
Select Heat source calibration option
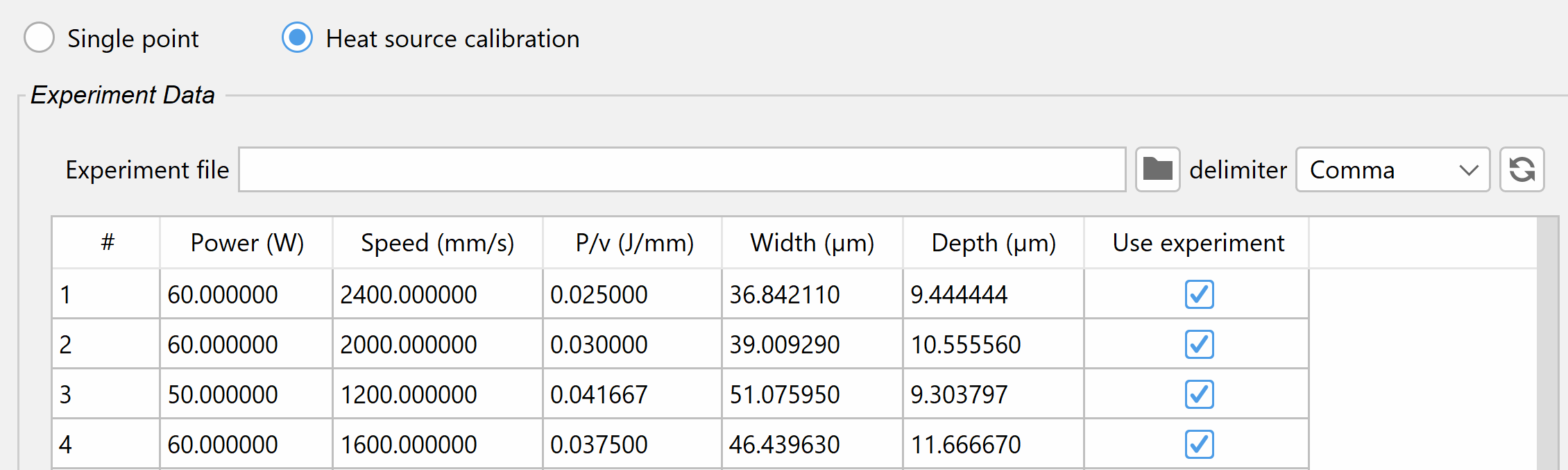[x=298, y=37]
